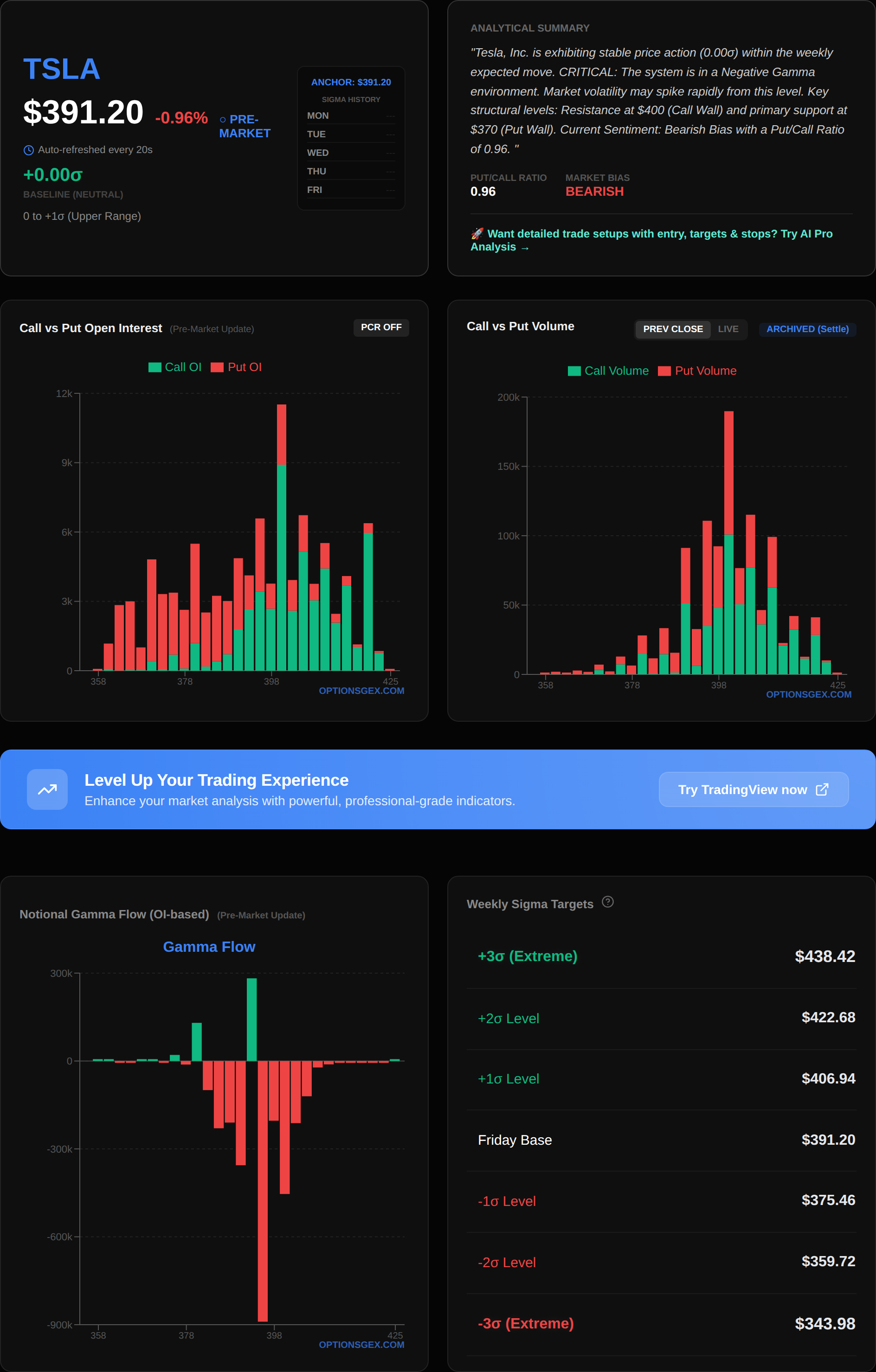876x1372 pixels.
Task: Click the clock icon next to Auto-refreshed
Action: (28, 150)
